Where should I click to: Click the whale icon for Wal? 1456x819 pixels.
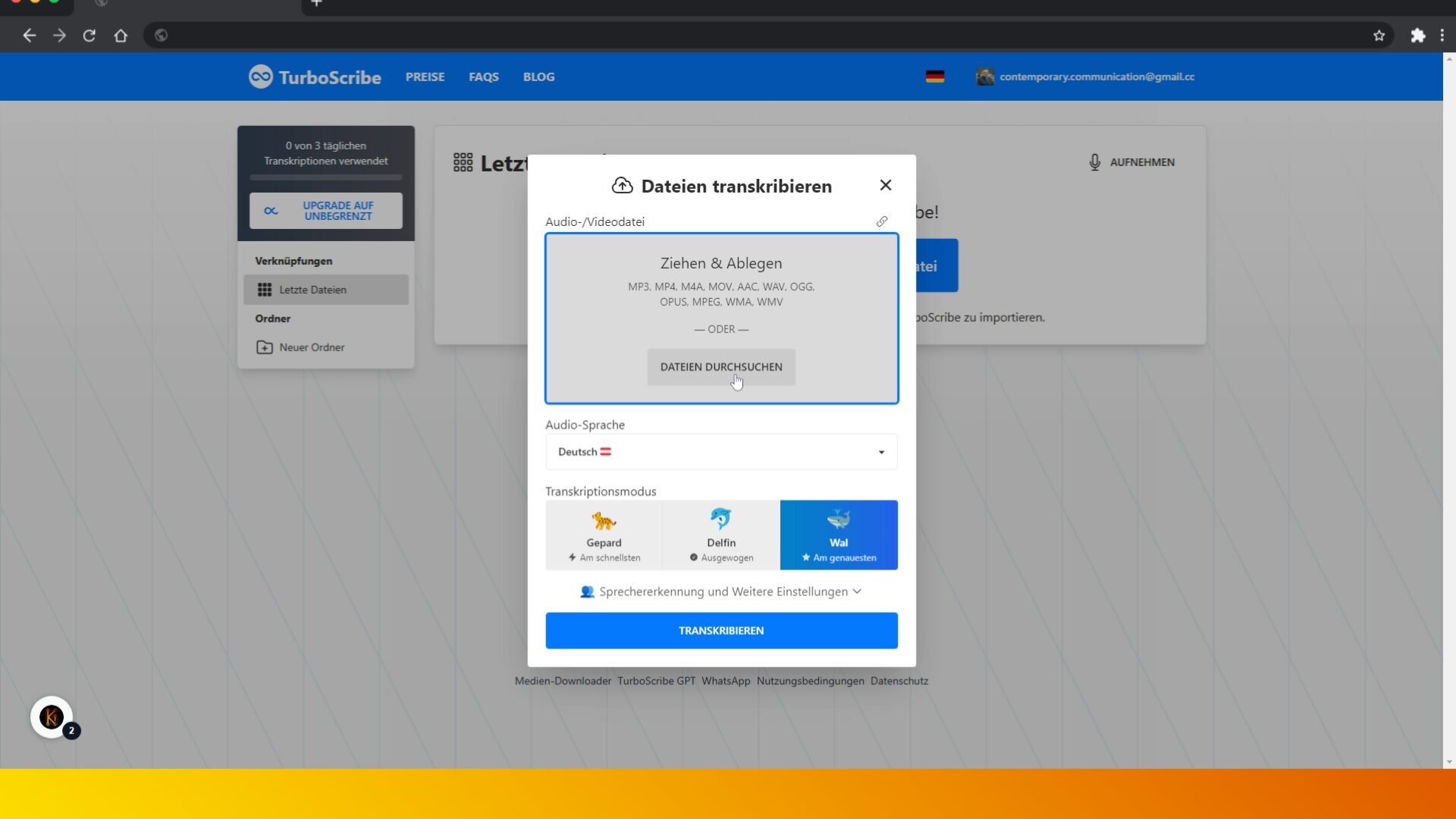point(839,519)
